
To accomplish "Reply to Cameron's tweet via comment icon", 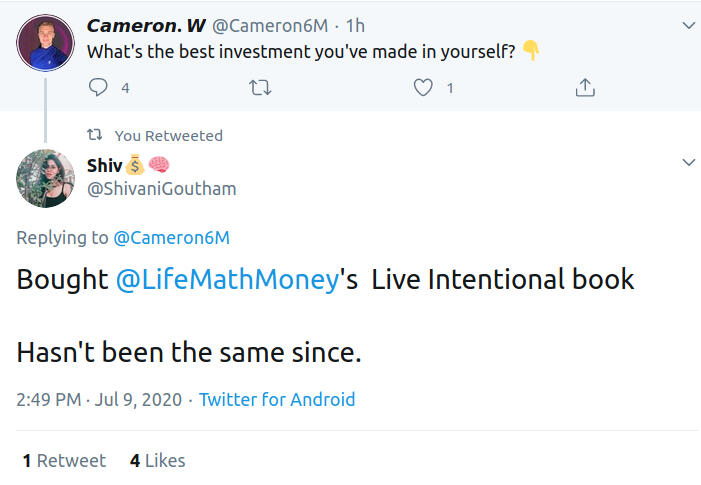I will pyautogui.click(x=98, y=88).
